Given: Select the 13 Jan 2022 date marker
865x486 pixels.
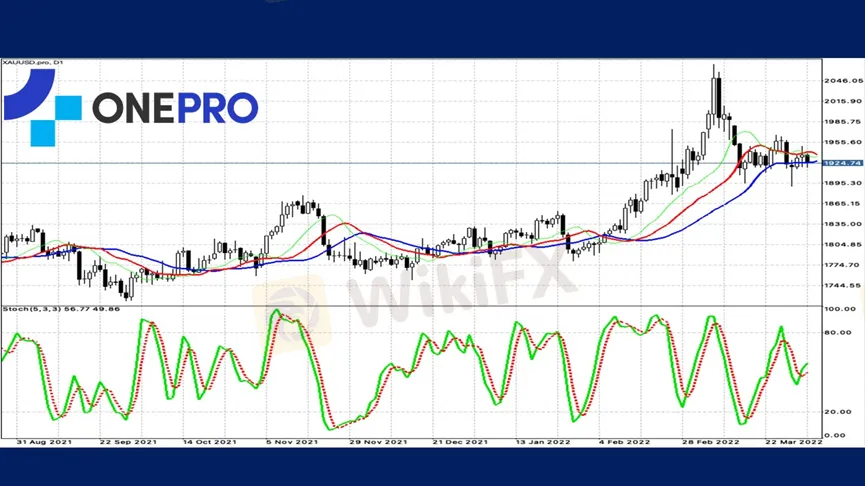Looking at the screenshot, I should (x=541, y=441).
